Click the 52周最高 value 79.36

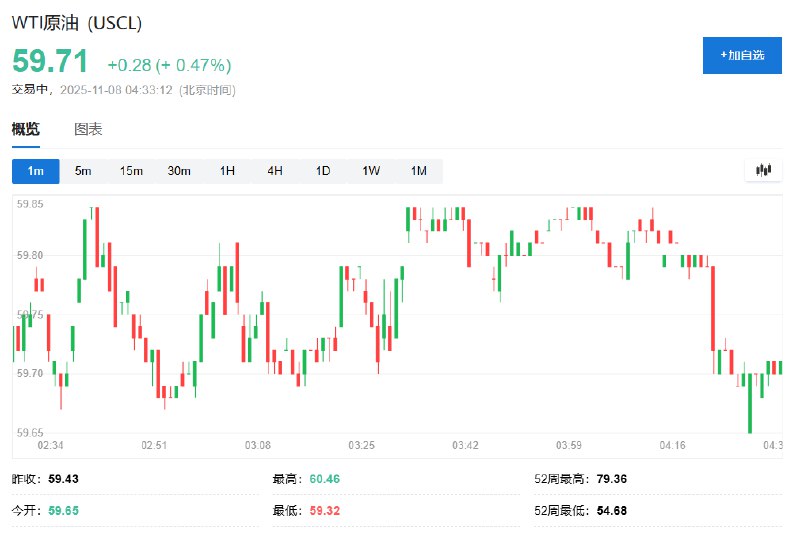(612, 479)
